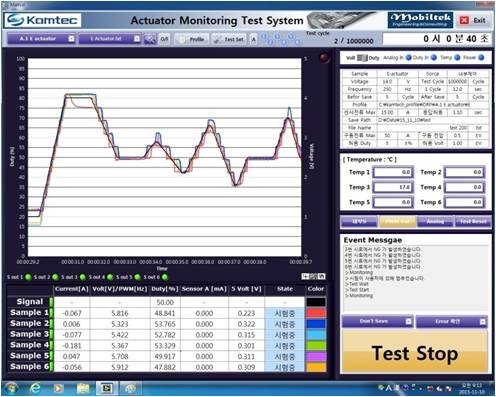This screenshot has height=397, width=496.
Task: Toggle the S out 1 green indicator
Action: pos(28,277)
